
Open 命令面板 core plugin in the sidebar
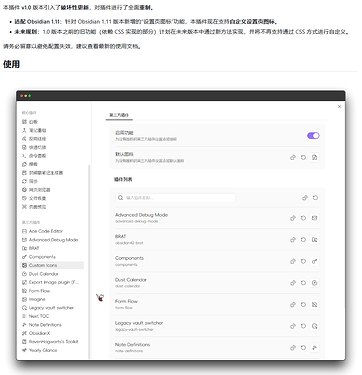(x=34, y=156)
